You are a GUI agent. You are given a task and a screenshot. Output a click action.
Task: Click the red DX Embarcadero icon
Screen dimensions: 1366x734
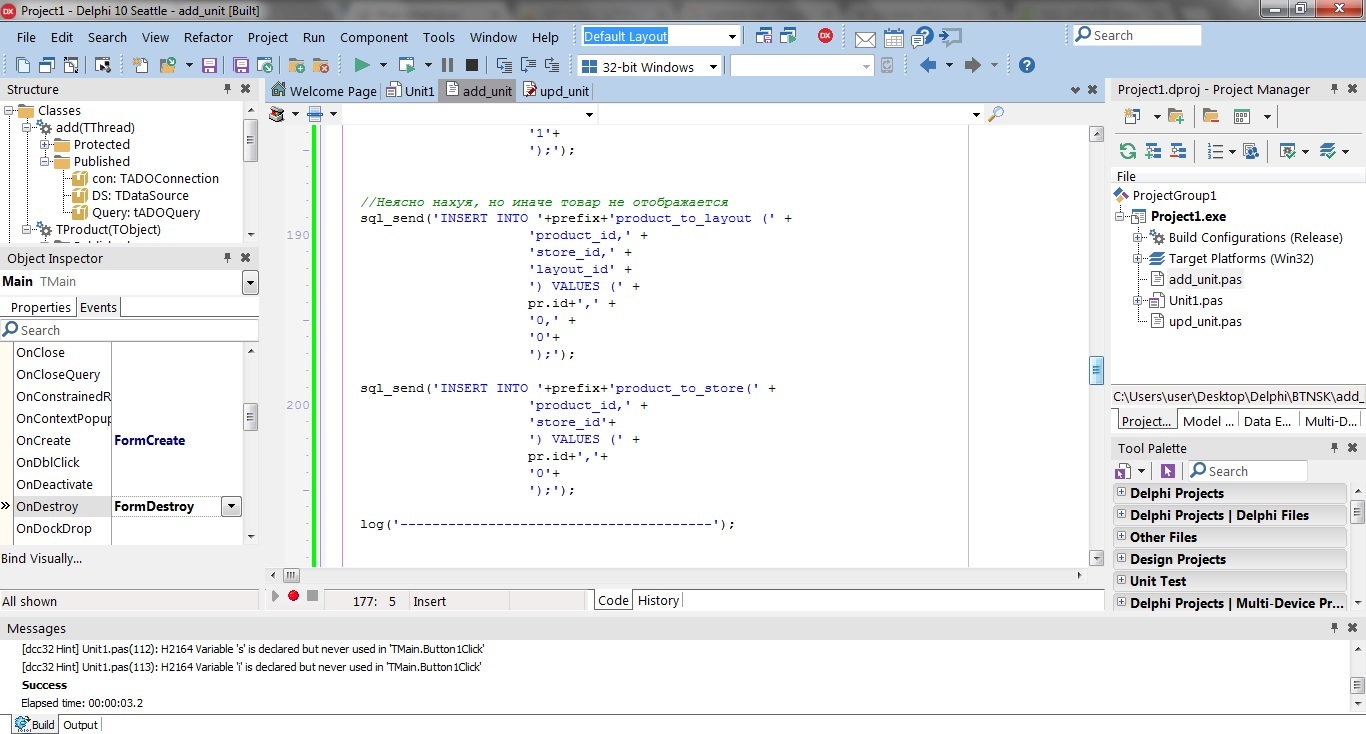825,35
